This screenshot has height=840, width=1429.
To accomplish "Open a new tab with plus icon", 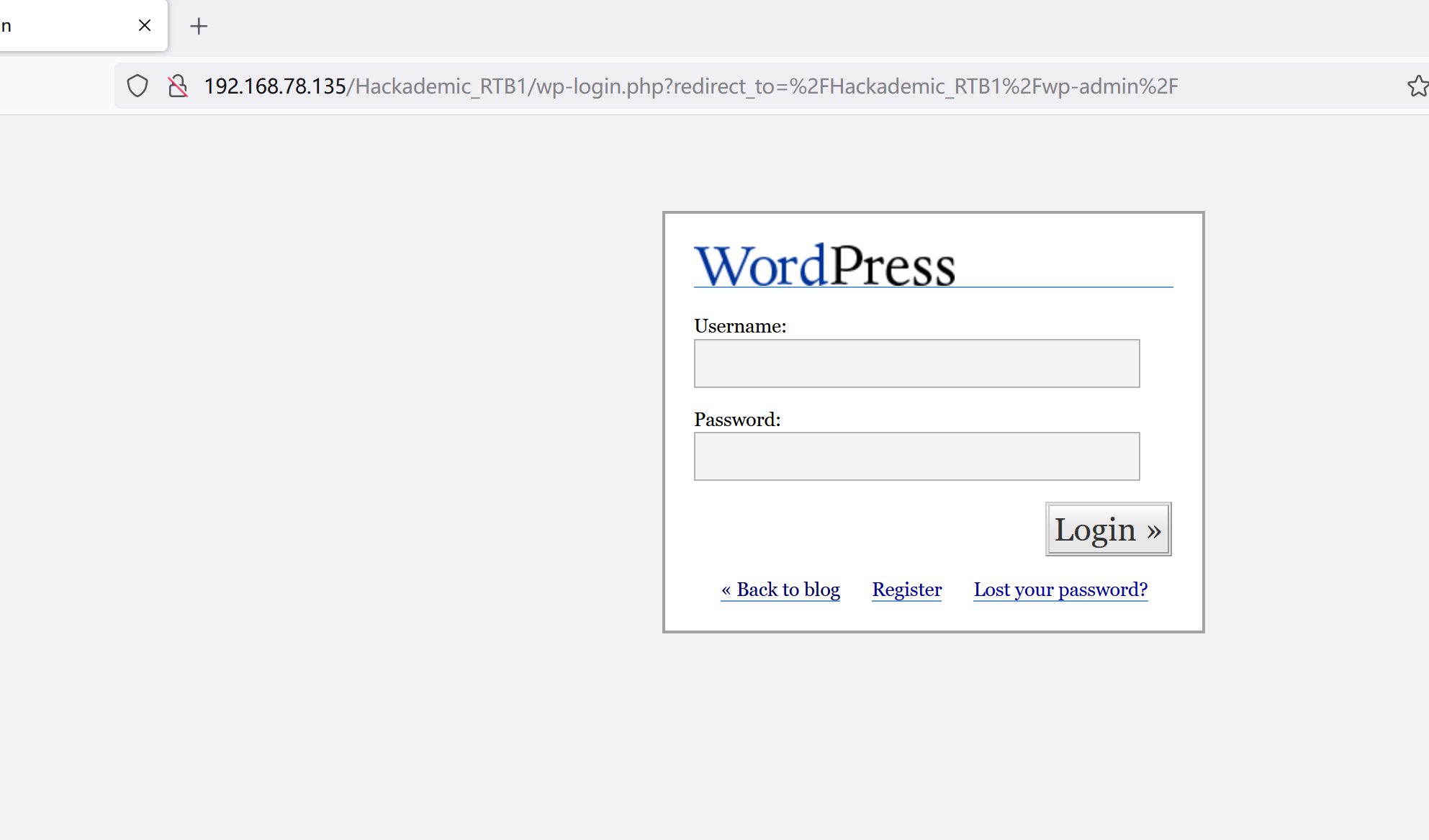I will (199, 27).
